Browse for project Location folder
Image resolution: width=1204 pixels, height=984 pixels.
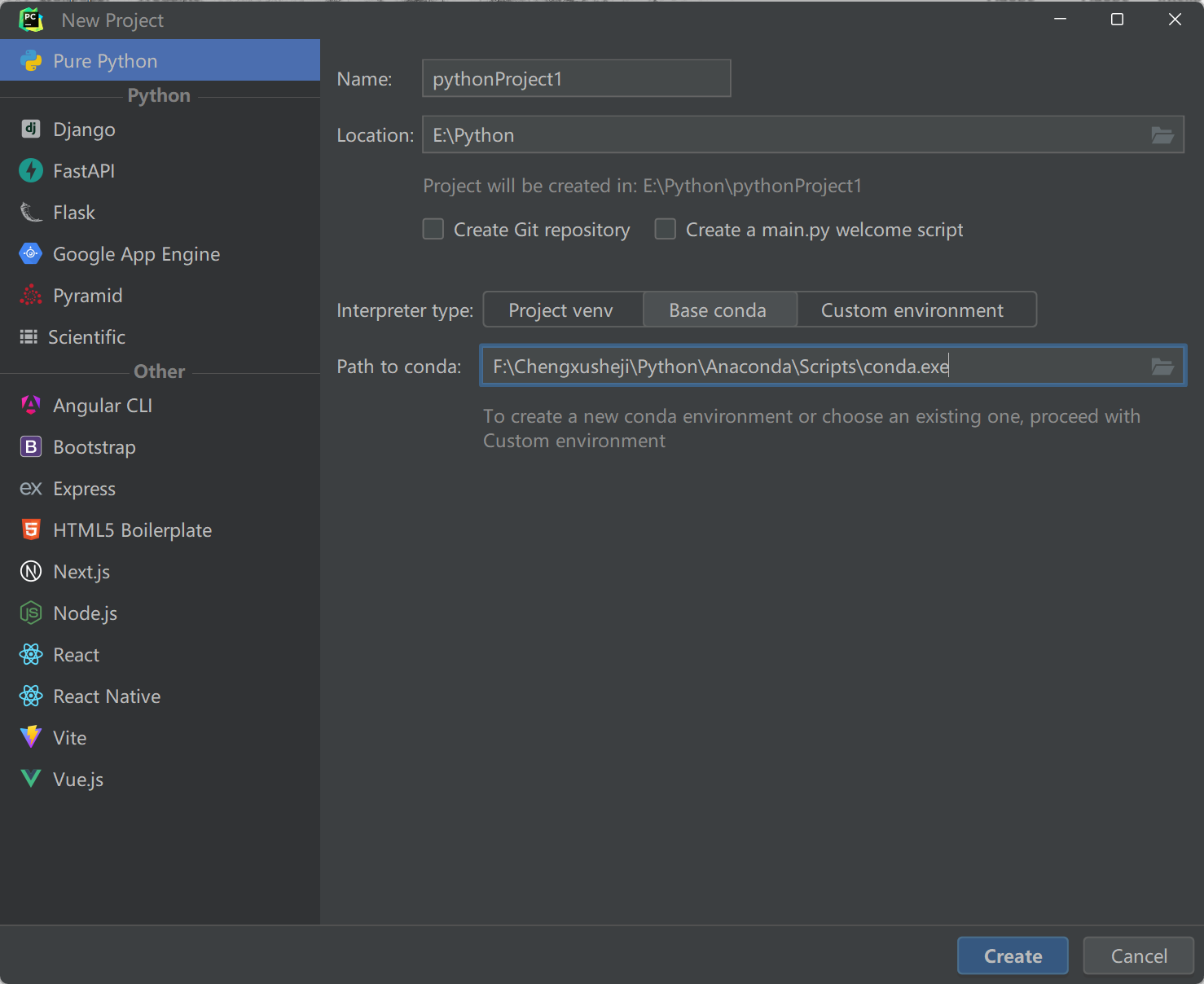(1162, 135)
